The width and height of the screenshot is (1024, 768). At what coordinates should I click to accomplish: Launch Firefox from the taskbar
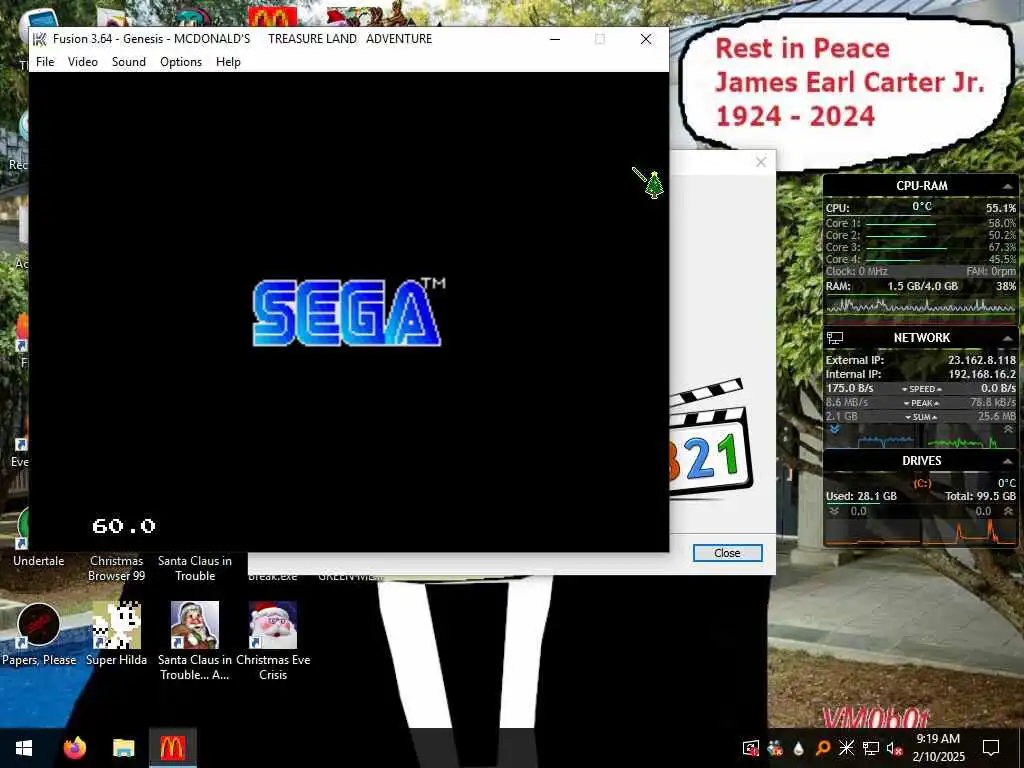pos(75,748)
